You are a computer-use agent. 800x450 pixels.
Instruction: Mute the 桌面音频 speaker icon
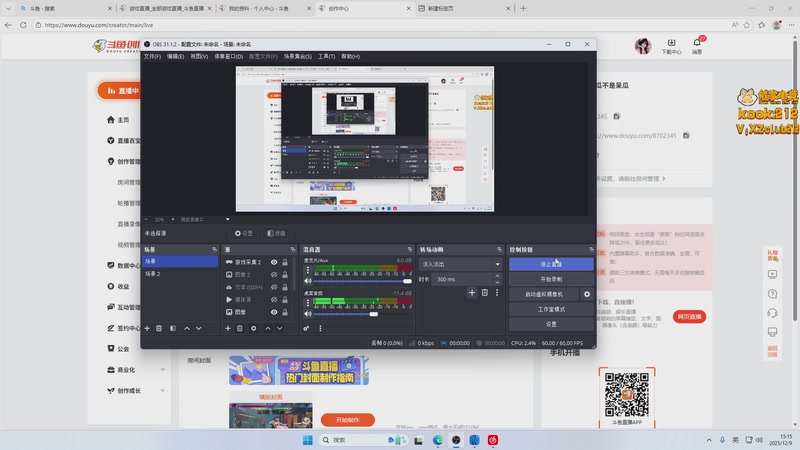[x=308, y=314]
